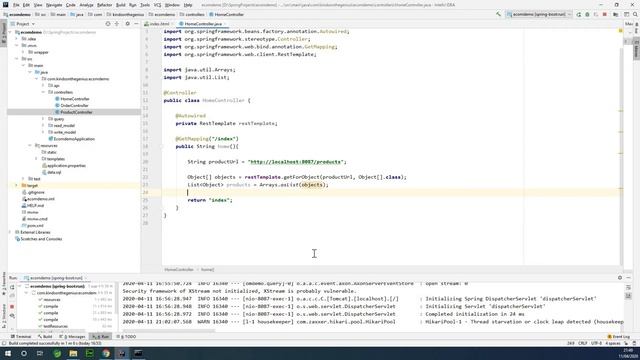Stop process icon in Run panel sidebar
Viewport: 640px width, 360px height.
coord(12,307)
